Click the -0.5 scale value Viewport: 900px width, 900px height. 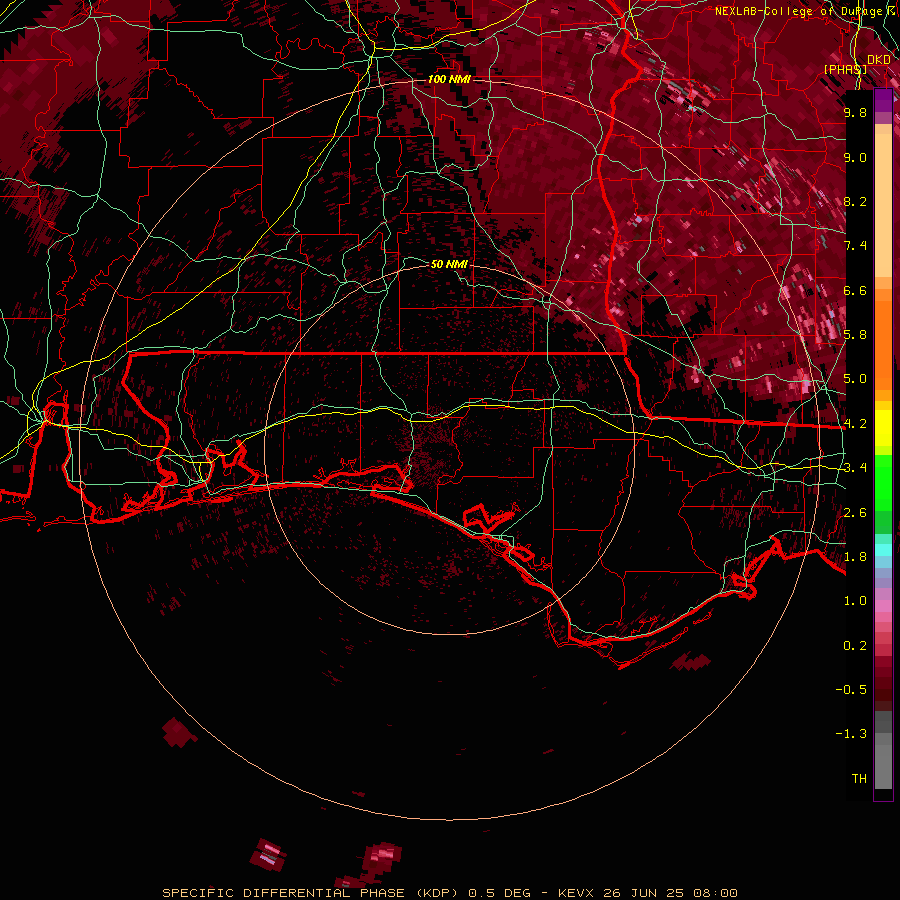coord(851,690)
